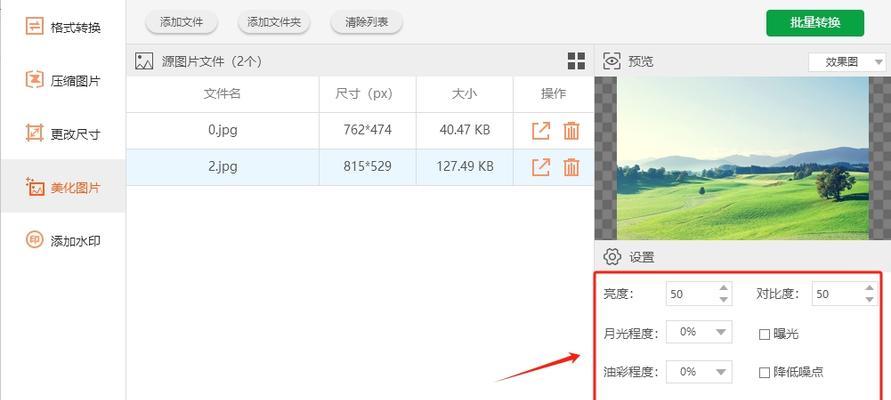Switch to 压缩图片 in the sidebar
This screenshot has width=891, height=400.
[63, 80]
